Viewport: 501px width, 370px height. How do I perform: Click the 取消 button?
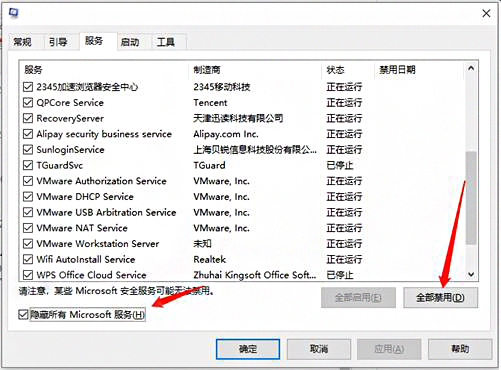click(x=319, y=349)
